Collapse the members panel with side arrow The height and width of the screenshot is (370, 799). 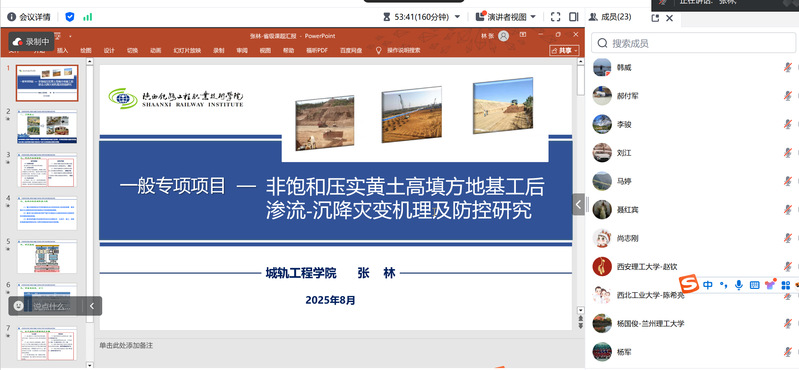[x=578, y=204]
